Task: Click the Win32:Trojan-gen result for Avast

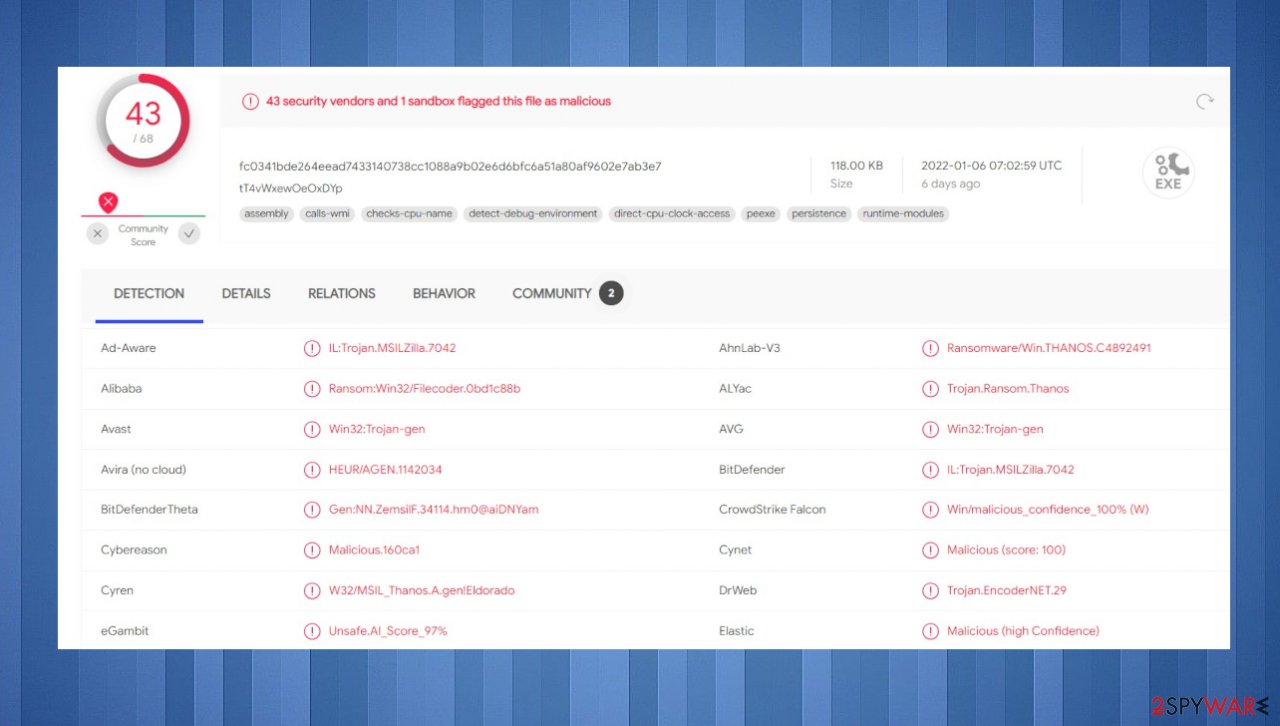Action: (x=377, y=429)
